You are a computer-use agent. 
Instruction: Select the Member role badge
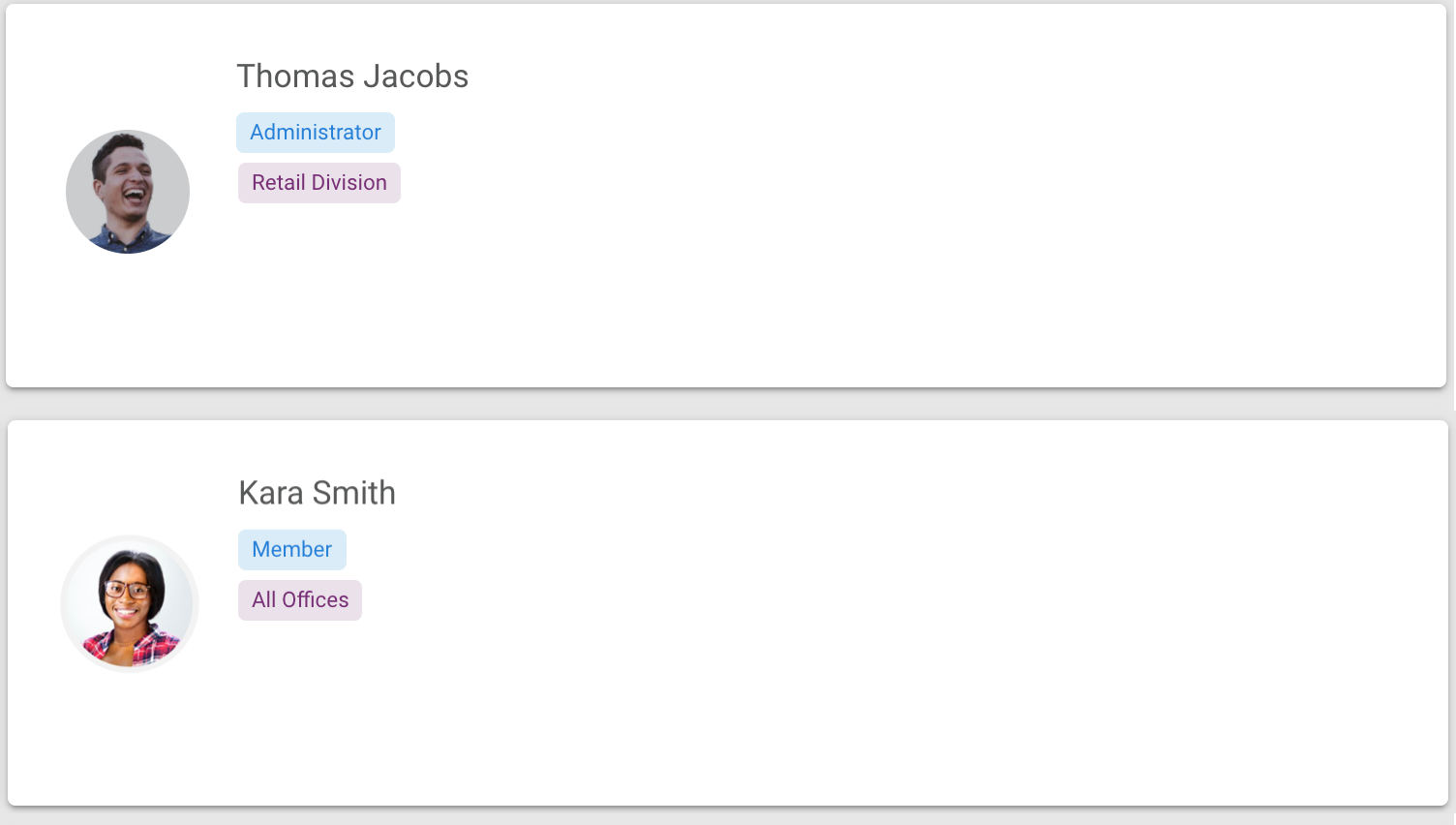tap(292, 550)
